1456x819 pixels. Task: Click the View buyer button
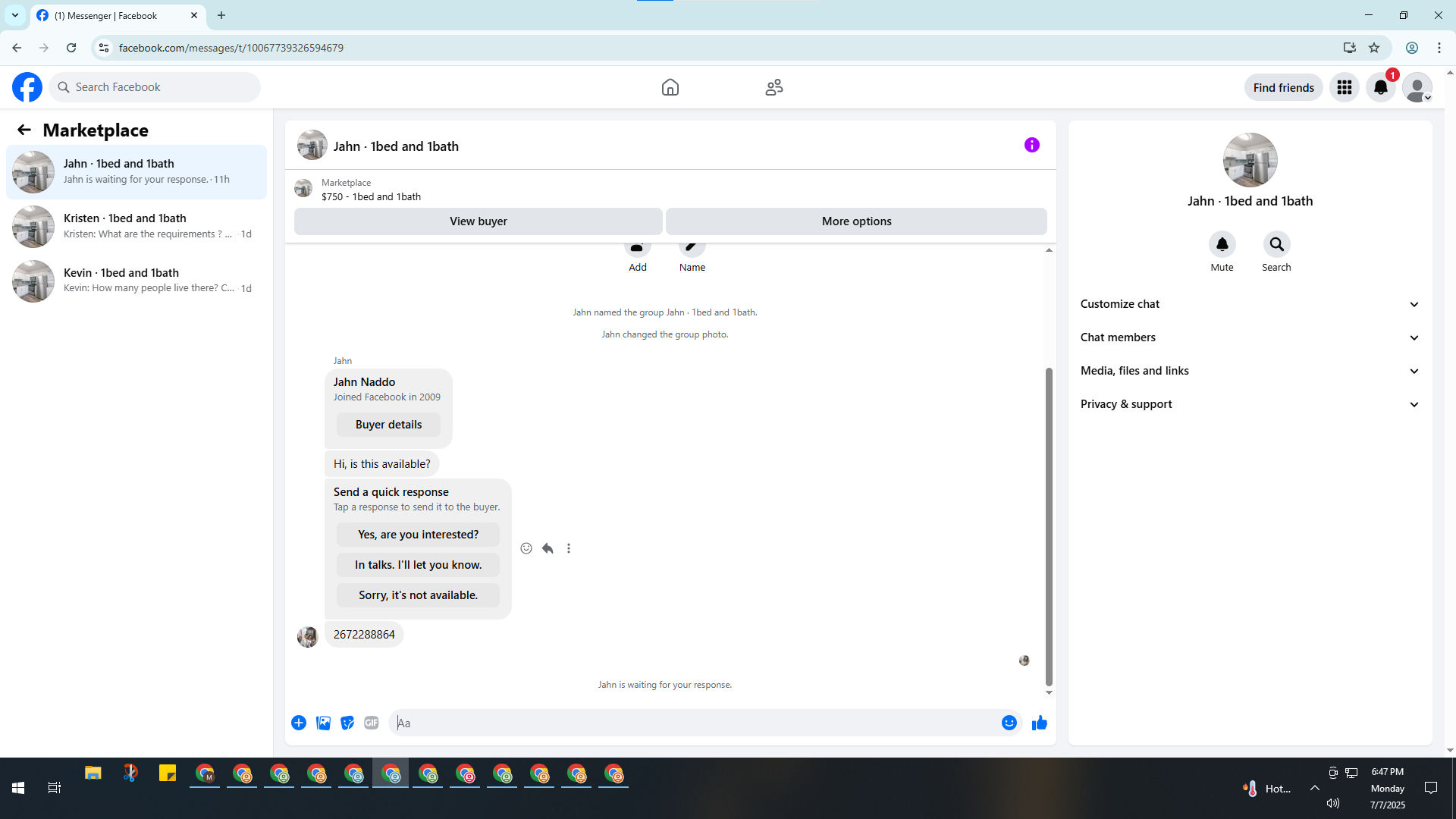pos(478,221)
